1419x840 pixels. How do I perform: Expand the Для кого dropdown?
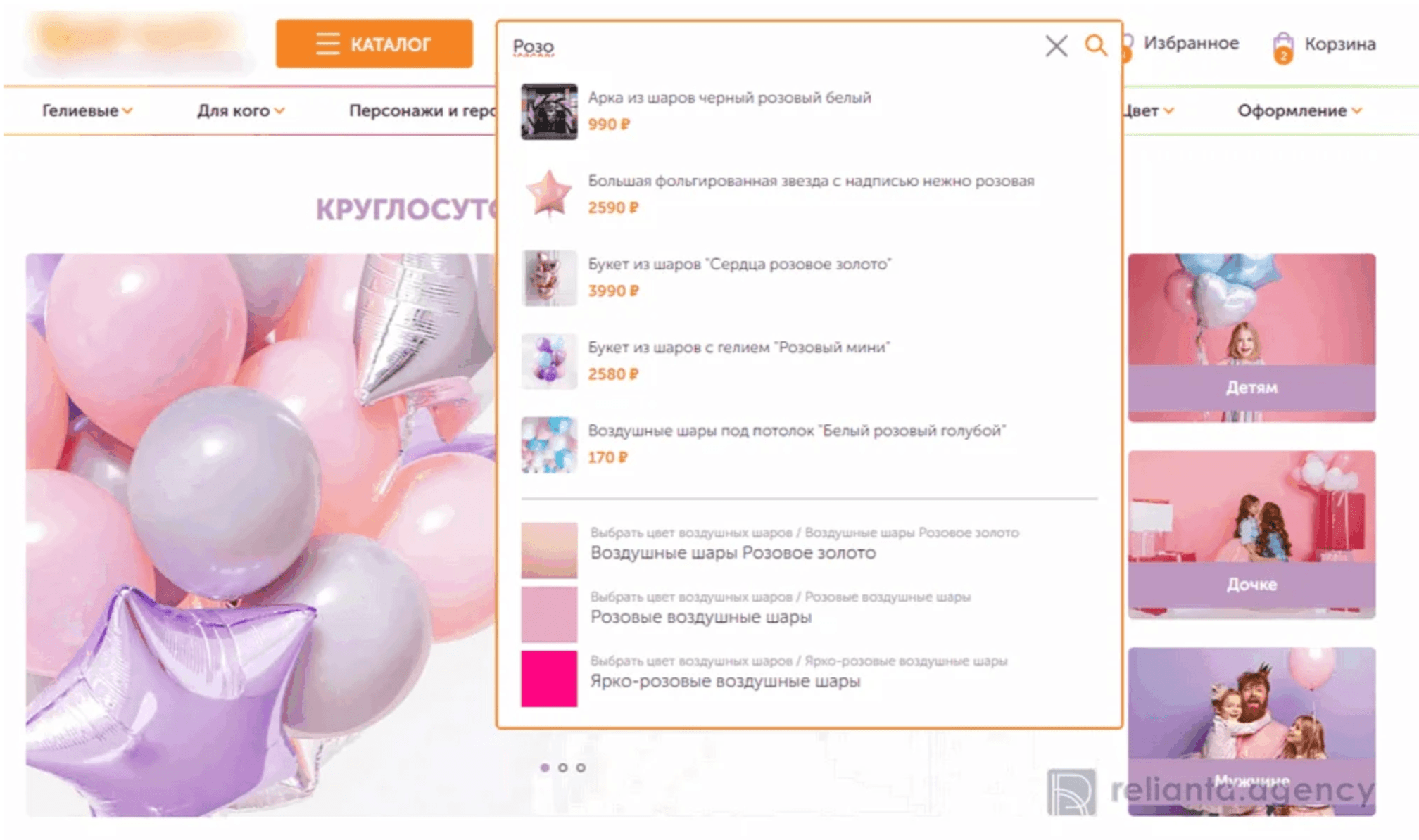coord(240,110)
